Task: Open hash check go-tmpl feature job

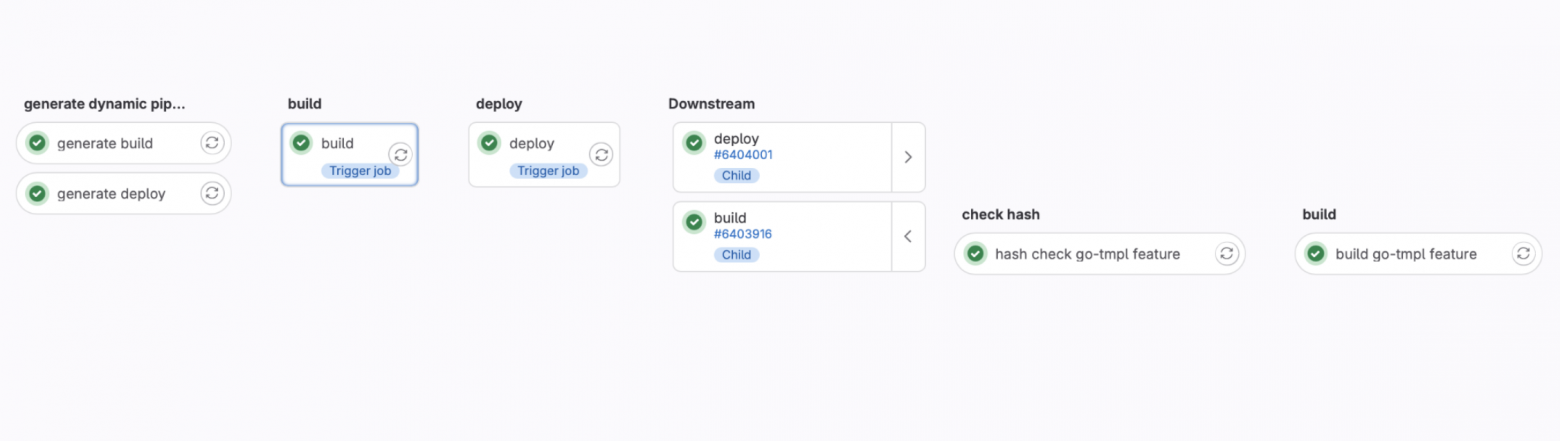Action: (1087, 254)
